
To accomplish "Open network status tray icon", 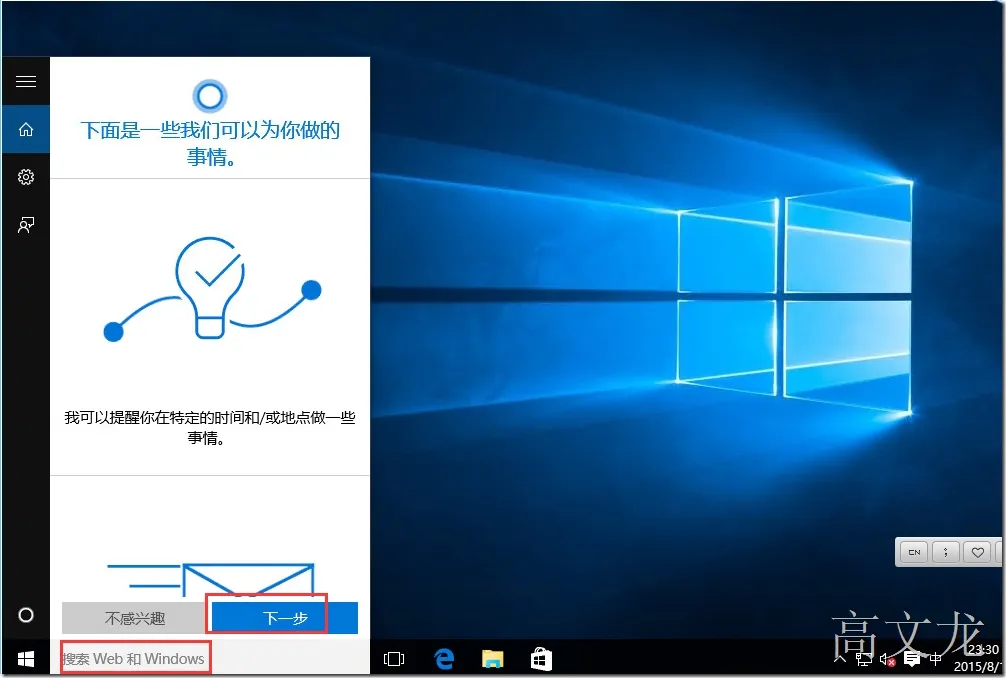I will pos(864,659).
